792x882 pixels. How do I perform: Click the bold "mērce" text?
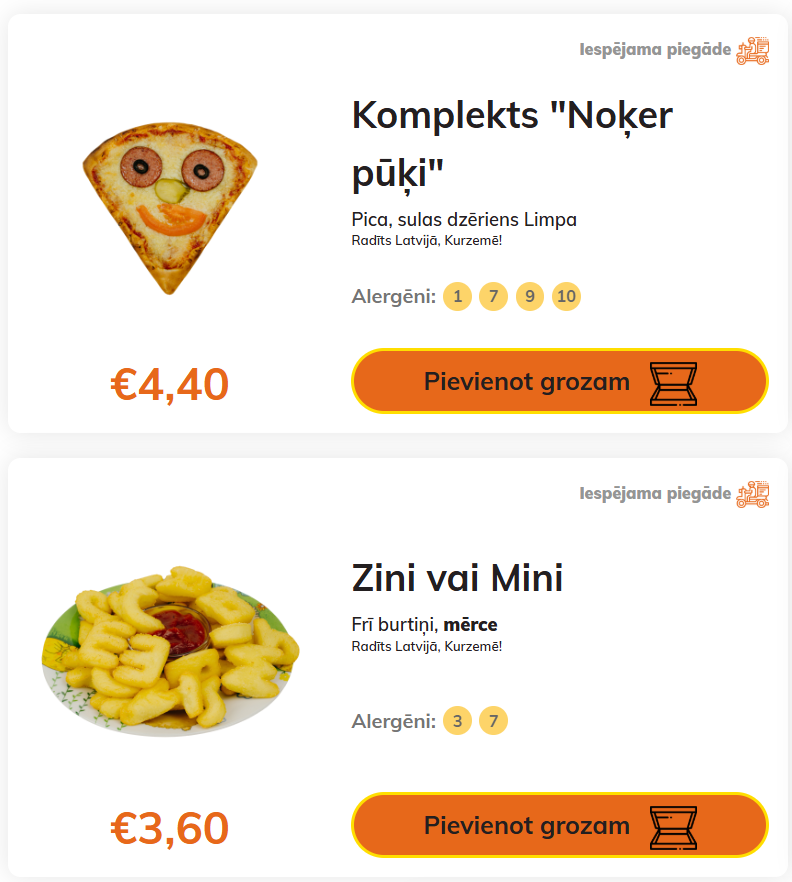tap(470, 625)
